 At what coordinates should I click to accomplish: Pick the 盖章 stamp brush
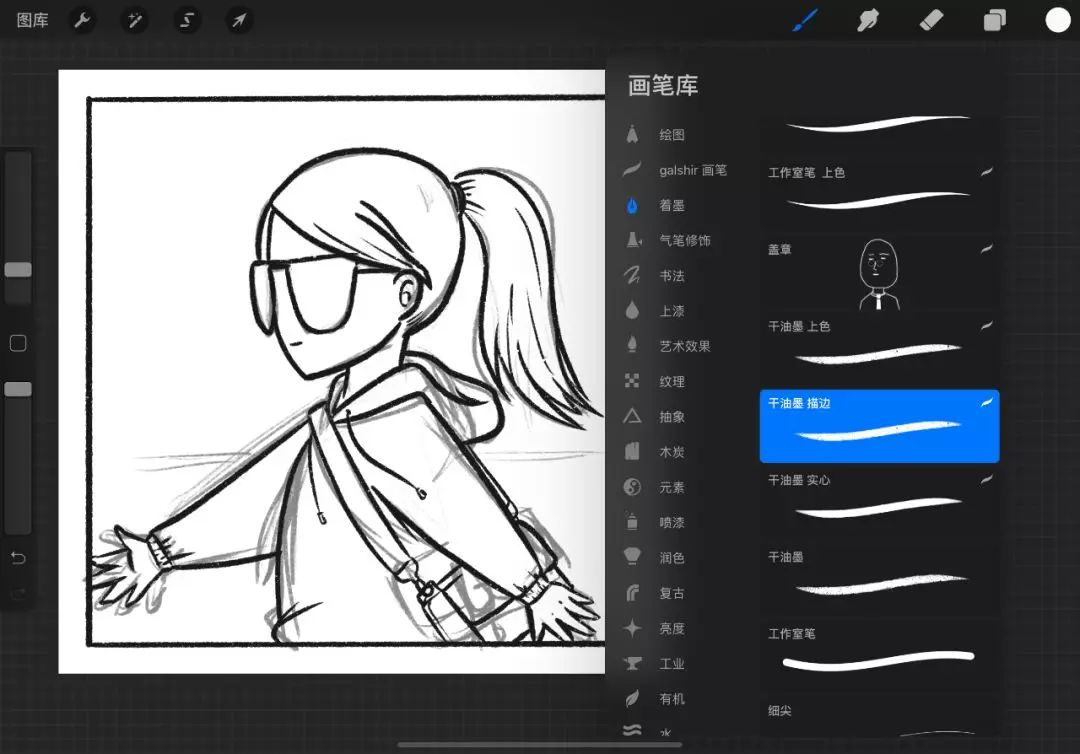(x=879, y=273)
